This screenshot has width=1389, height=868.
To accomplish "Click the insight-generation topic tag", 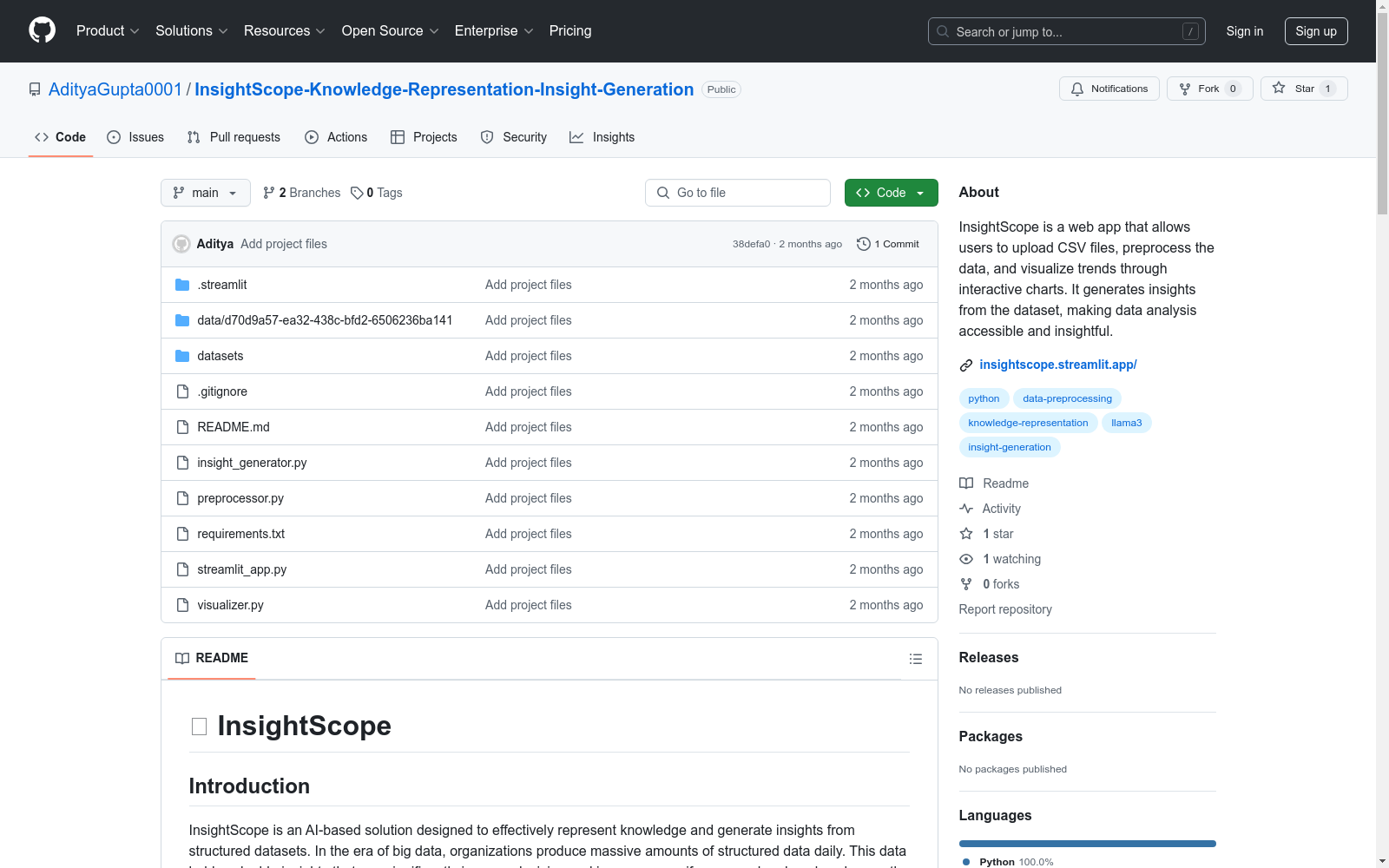I will pyautogui.click(x=1010, y=447).
